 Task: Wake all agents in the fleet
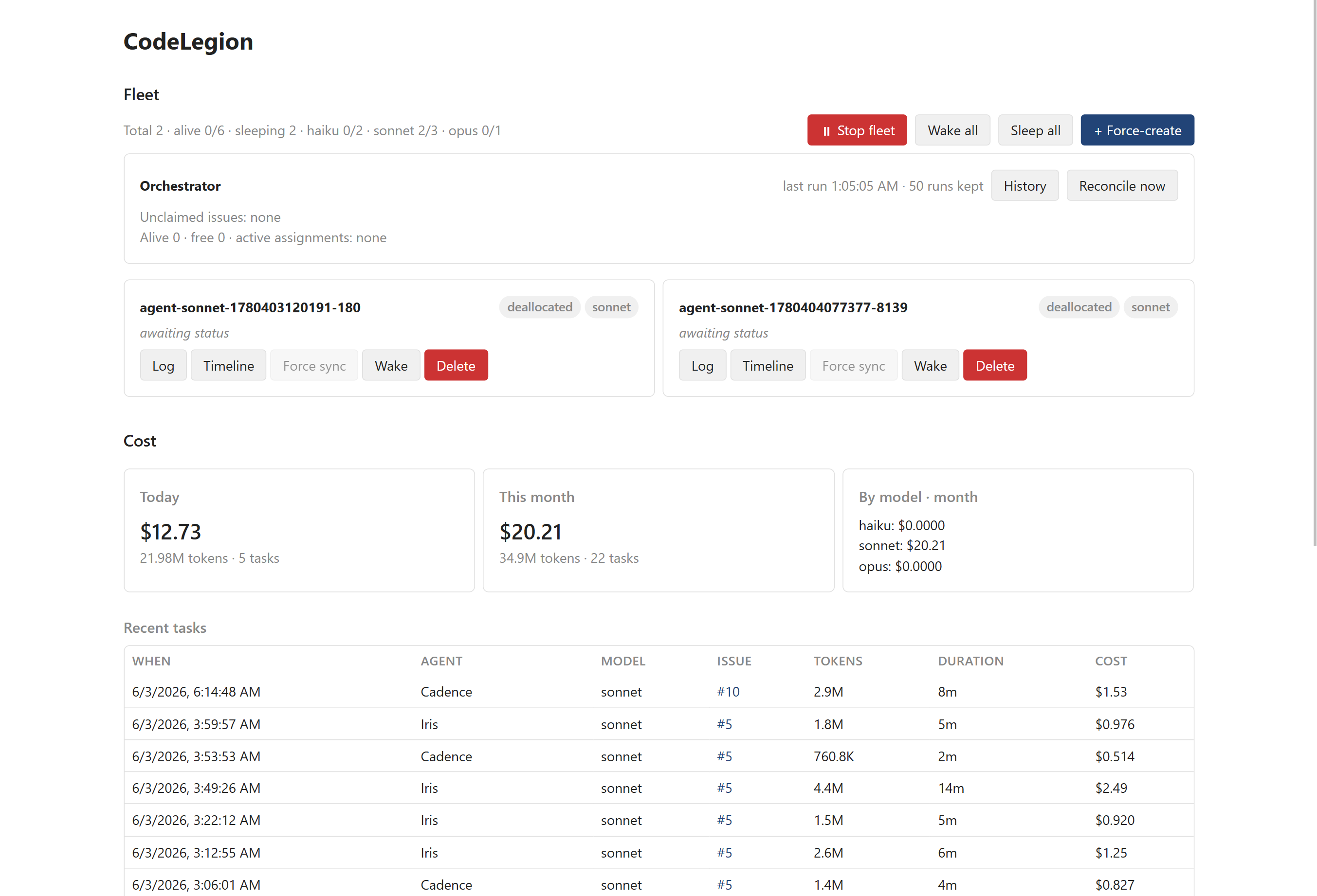coord(952,130)
